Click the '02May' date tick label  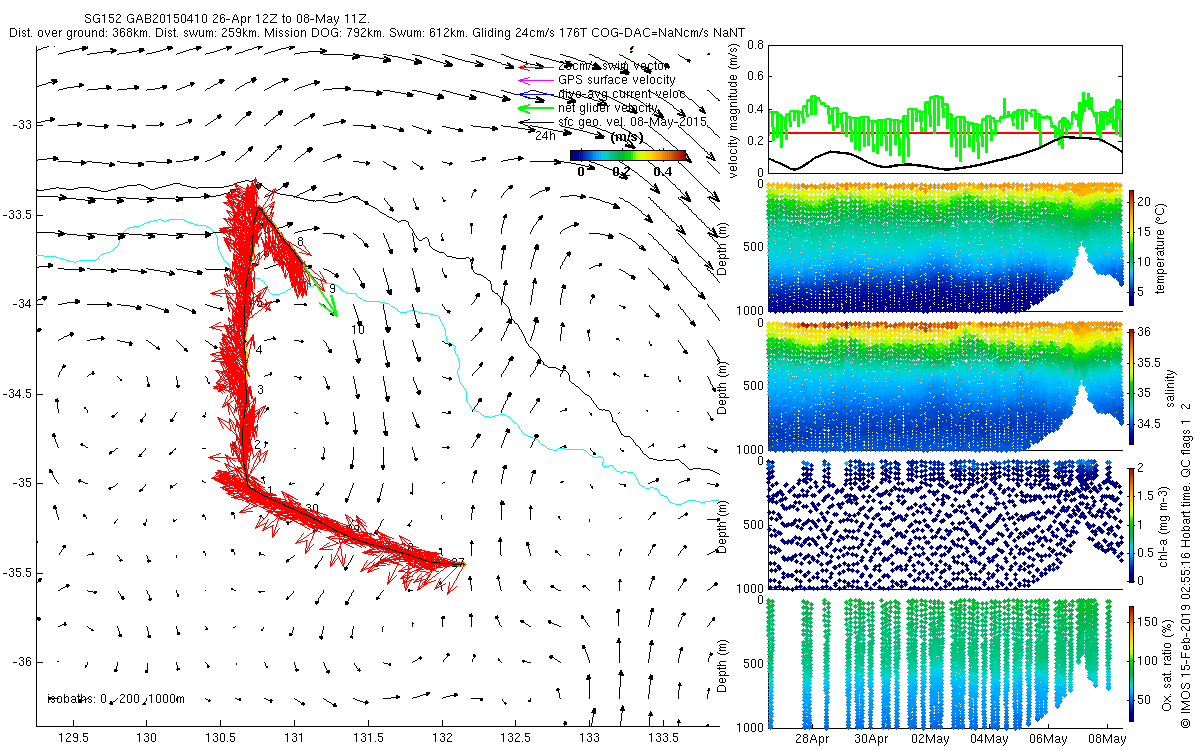[930, 738]
